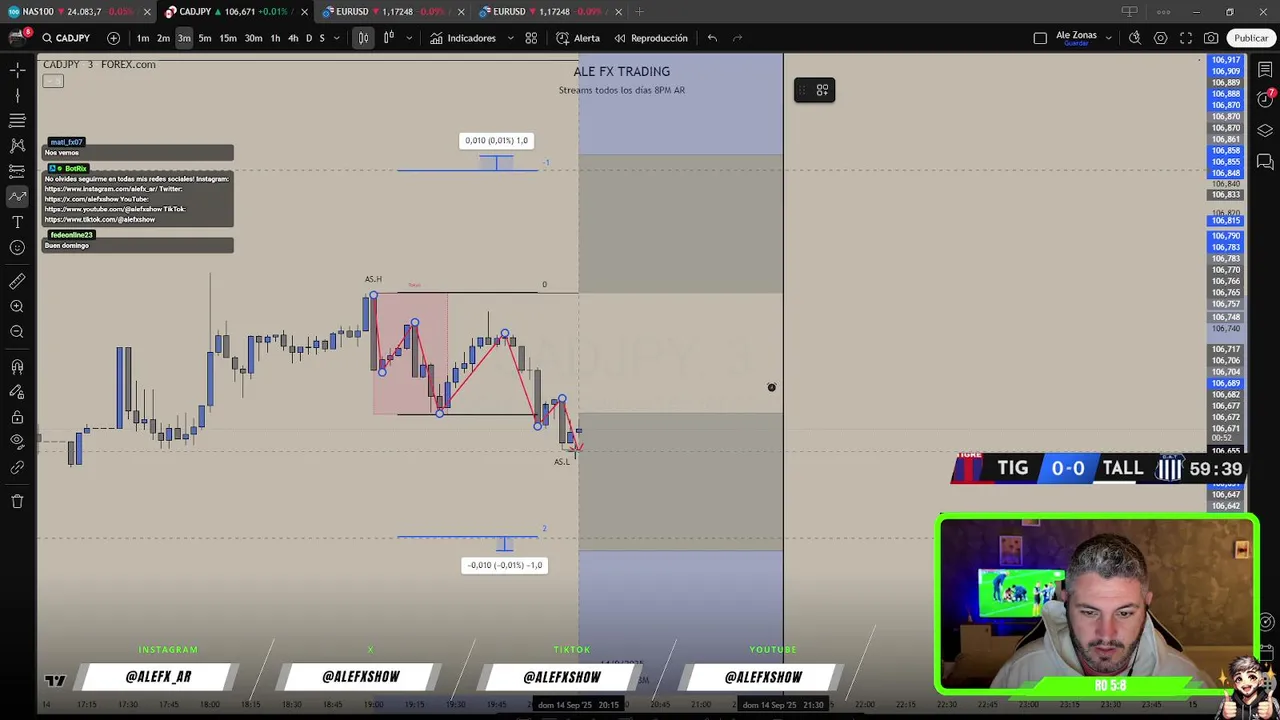Click the zoom in magnifier tool

click(17, 307)
